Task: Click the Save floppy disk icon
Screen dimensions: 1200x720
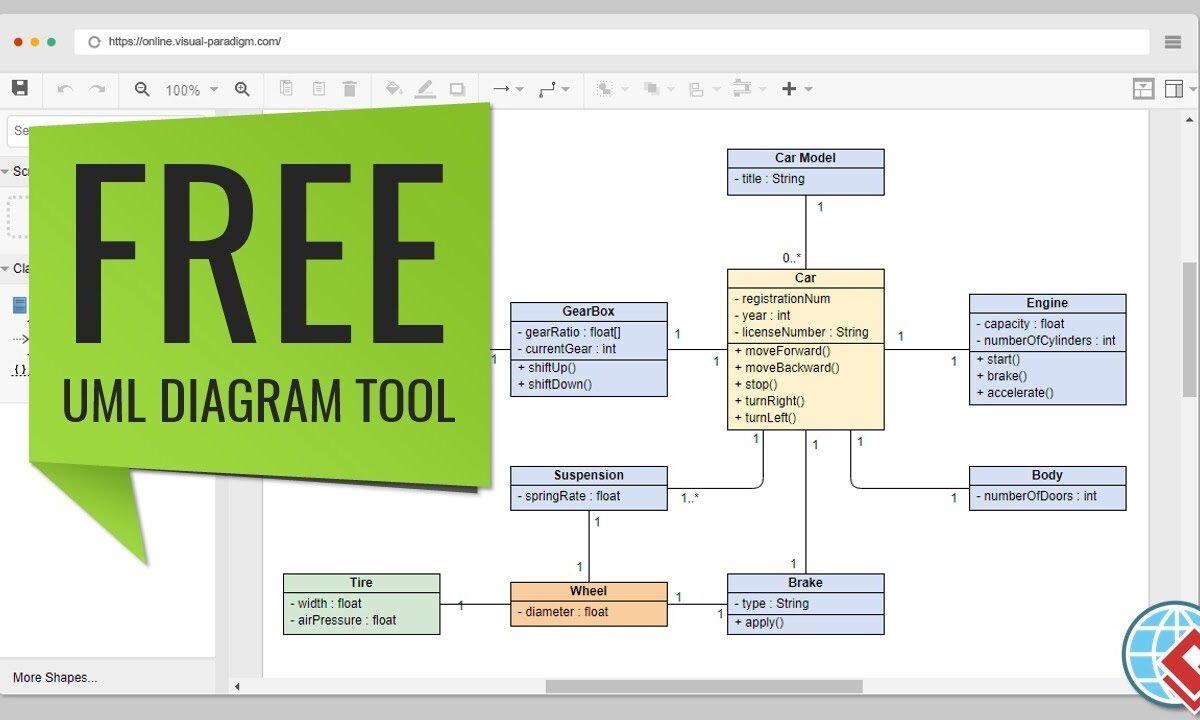Action: [x=20, y=89]
